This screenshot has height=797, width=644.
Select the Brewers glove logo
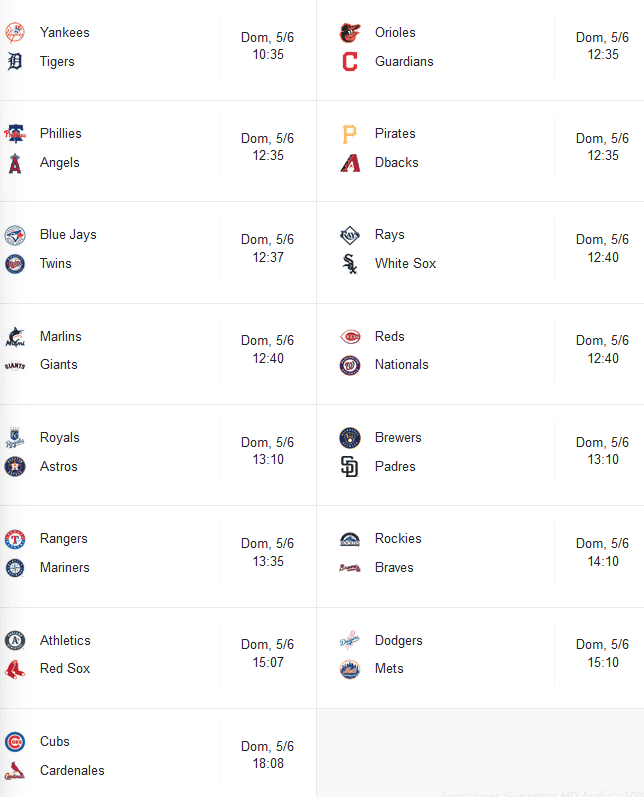[x=350, y=438]
